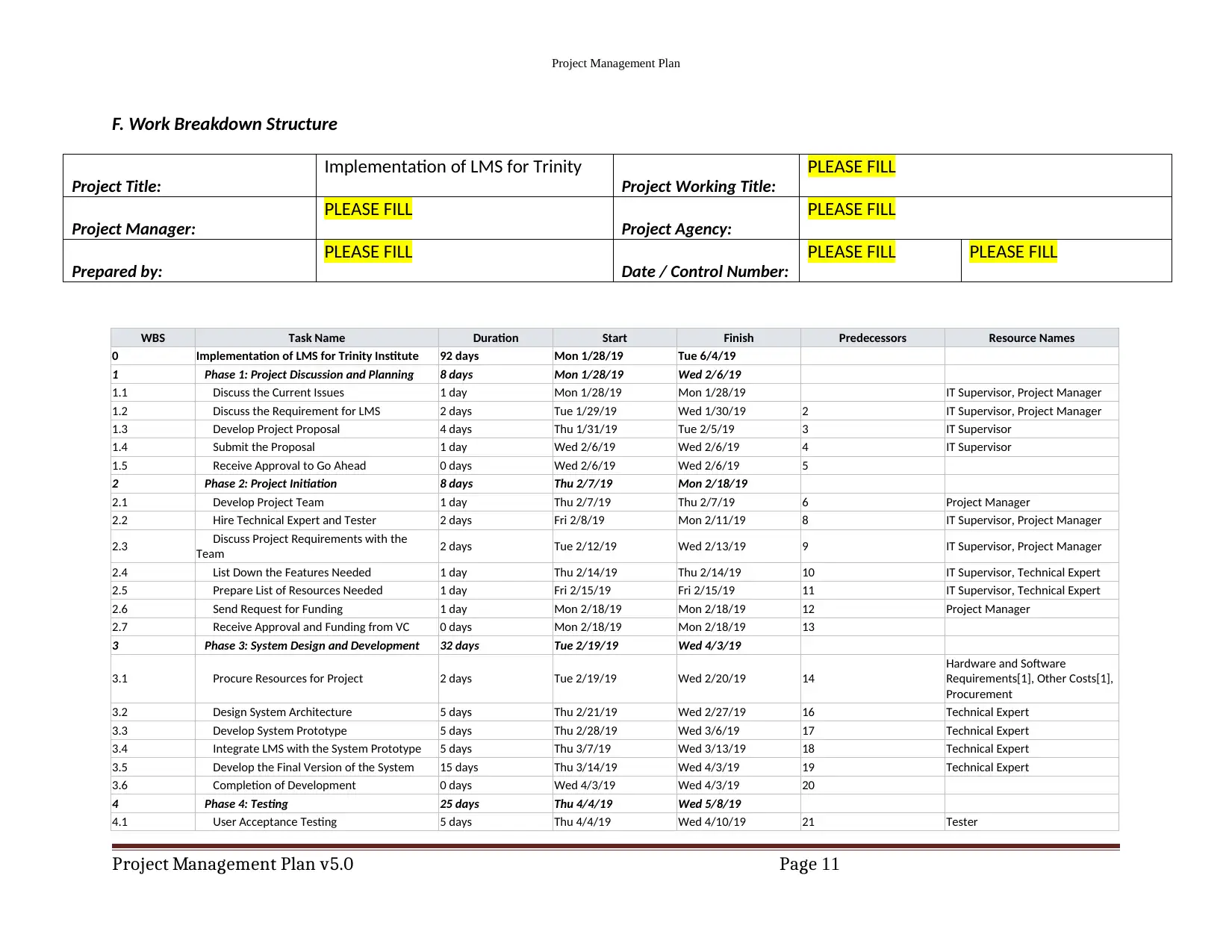Click the 'Project Title:' label

pos(116,187)
